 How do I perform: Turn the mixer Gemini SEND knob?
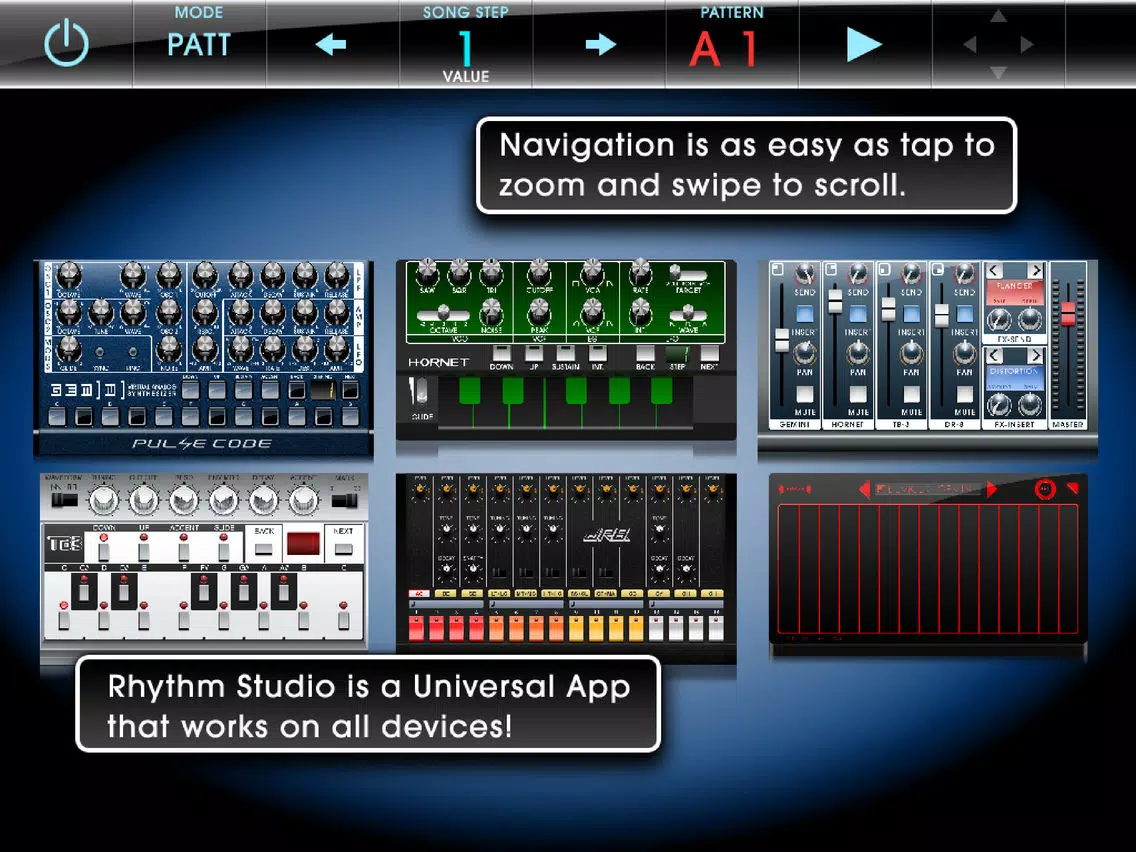804,275
